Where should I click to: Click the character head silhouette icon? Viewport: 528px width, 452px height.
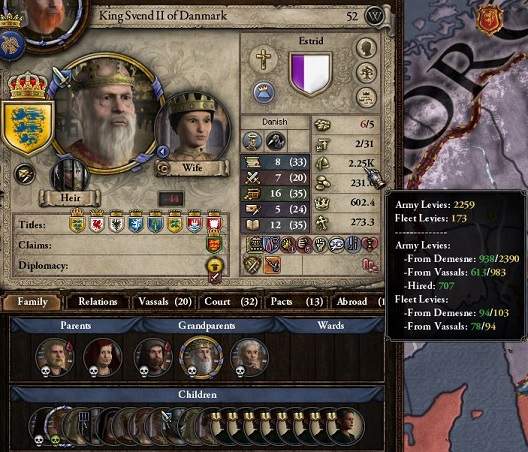tap(366, 48)
